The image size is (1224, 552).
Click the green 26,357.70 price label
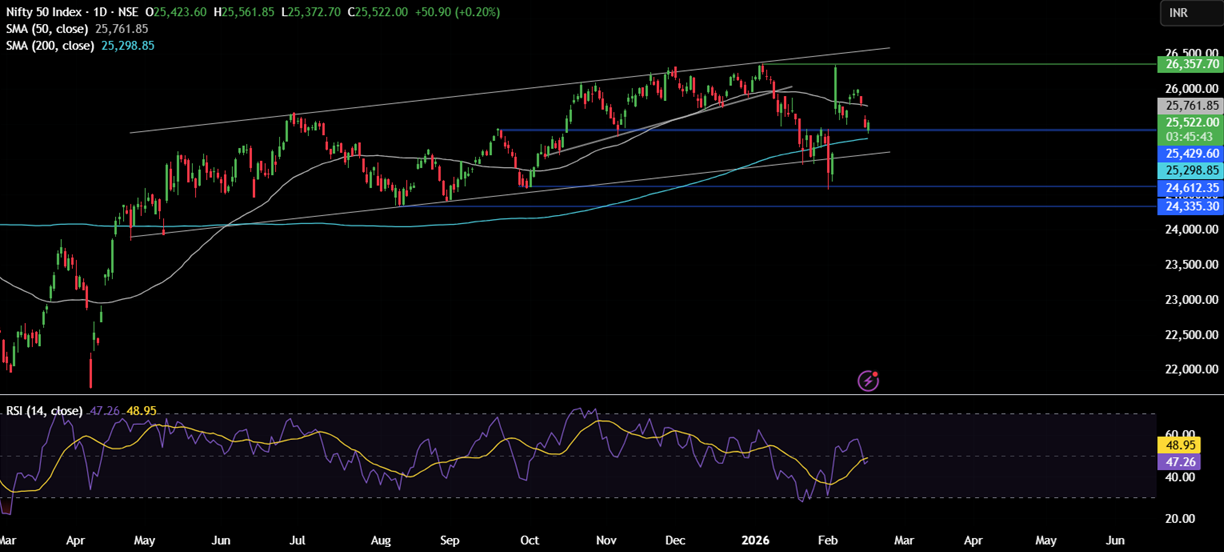point(1189,64)
